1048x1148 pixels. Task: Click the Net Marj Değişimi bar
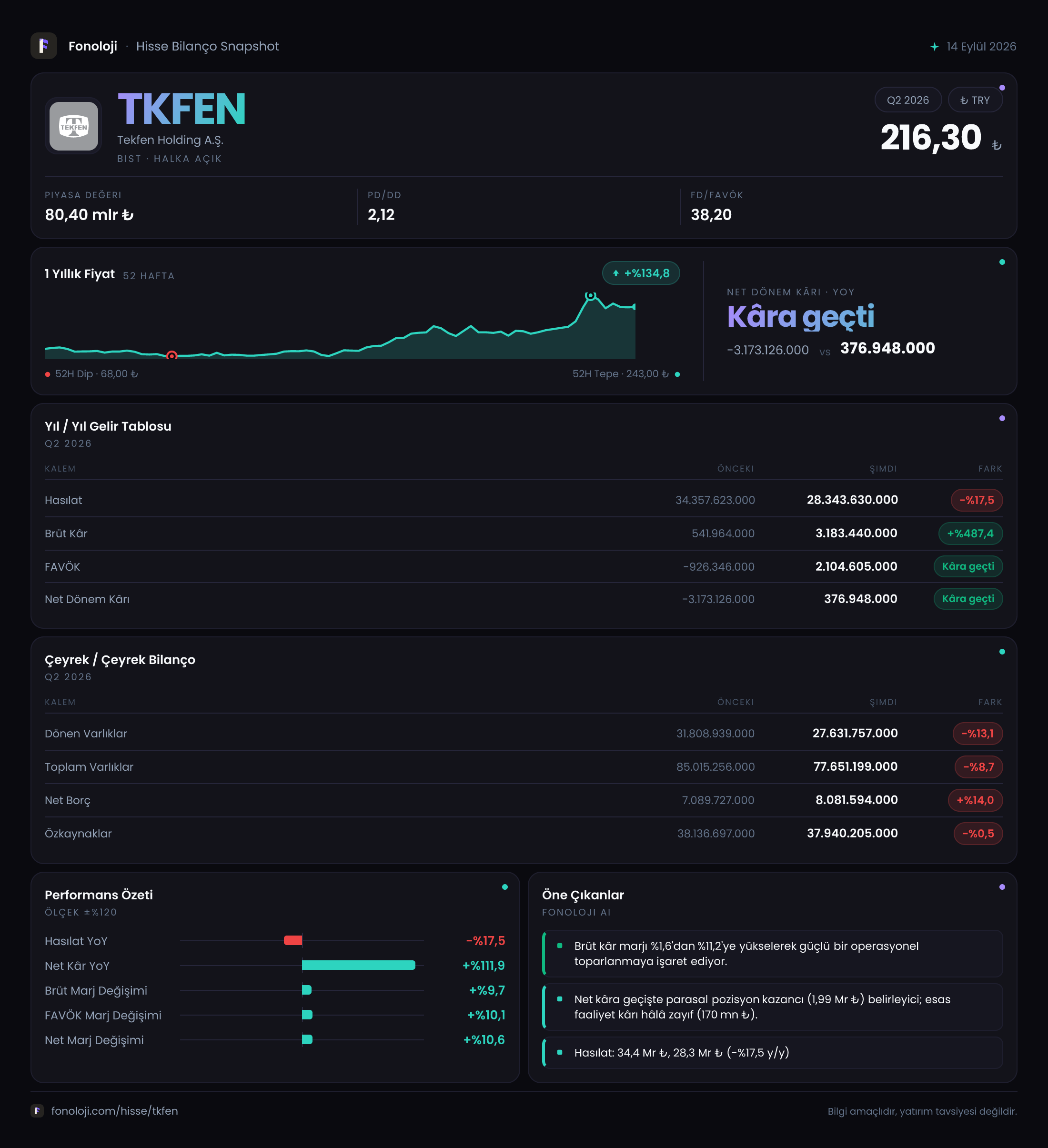pyautogui.click(x=307, y=1039)
